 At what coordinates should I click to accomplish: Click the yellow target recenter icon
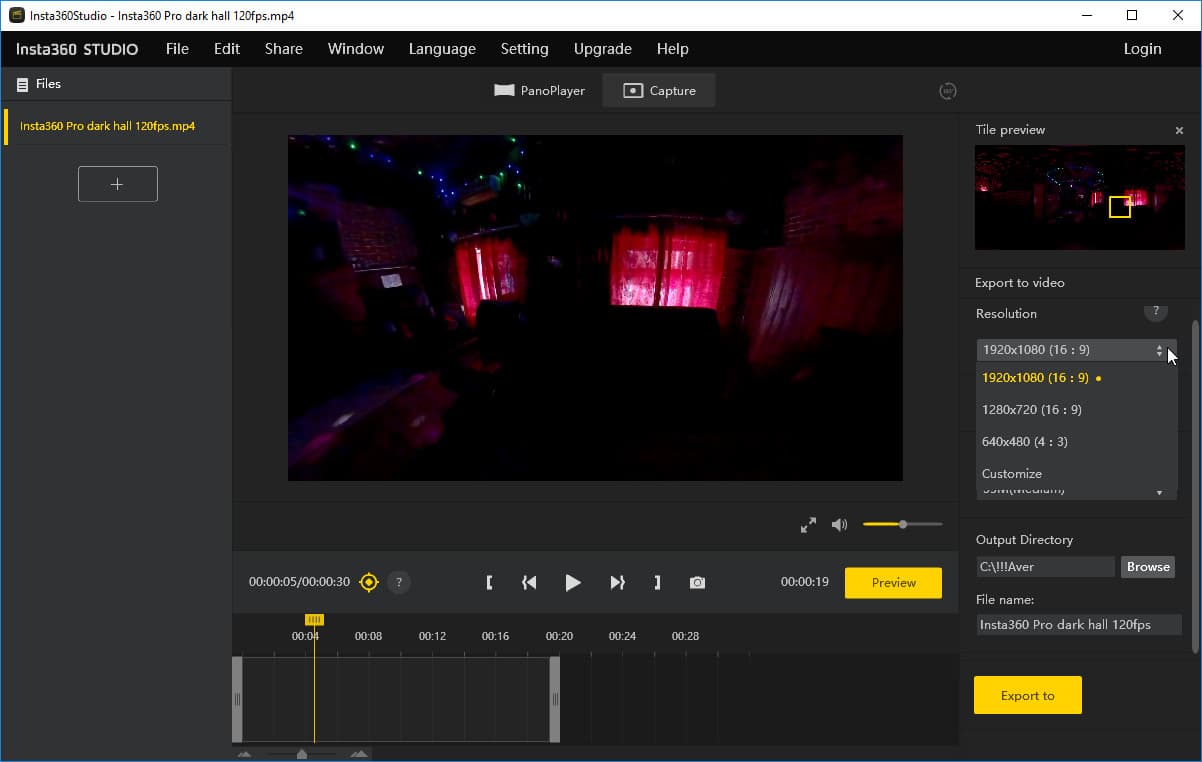pos(369,582)
